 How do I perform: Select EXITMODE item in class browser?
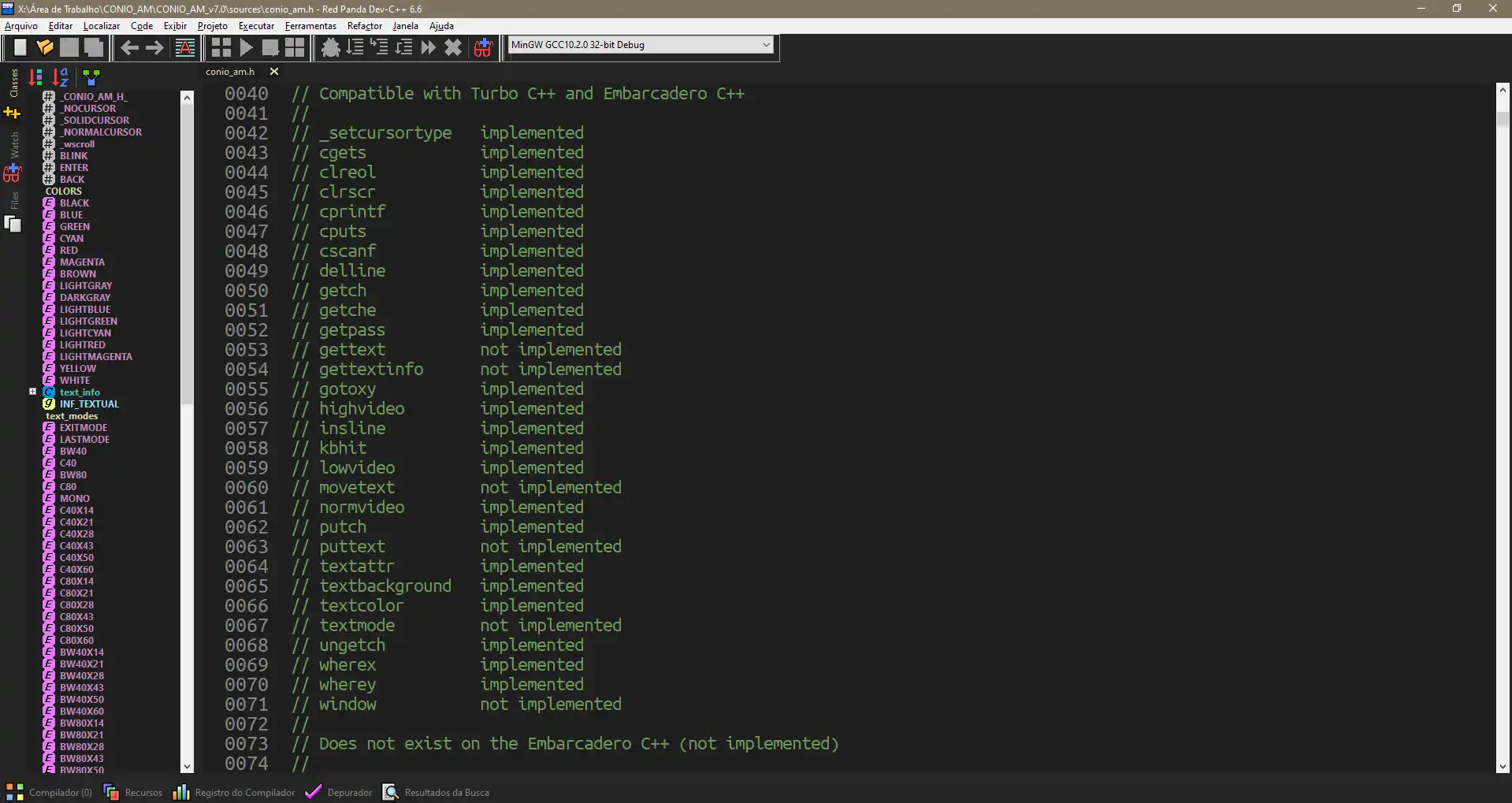pyautogui.click(x=84, y=428)
